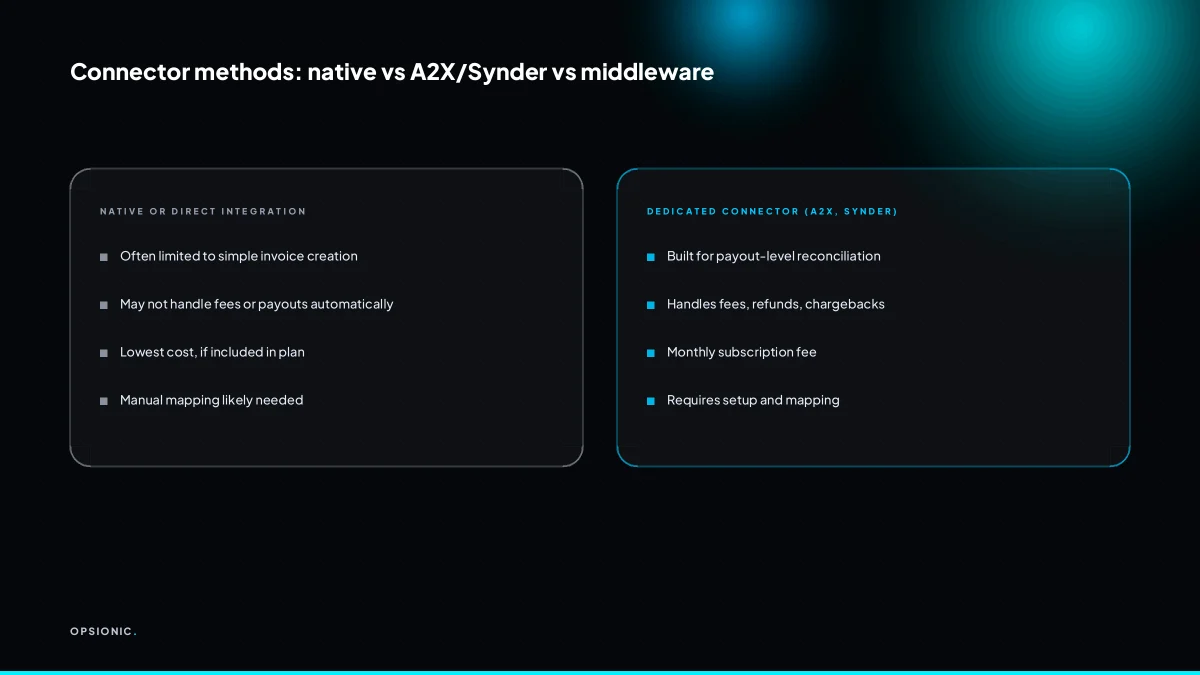The image size is (1200, 675).
Task: Click 'Manual mapping likely needed' text
Action: click(211, 400)
